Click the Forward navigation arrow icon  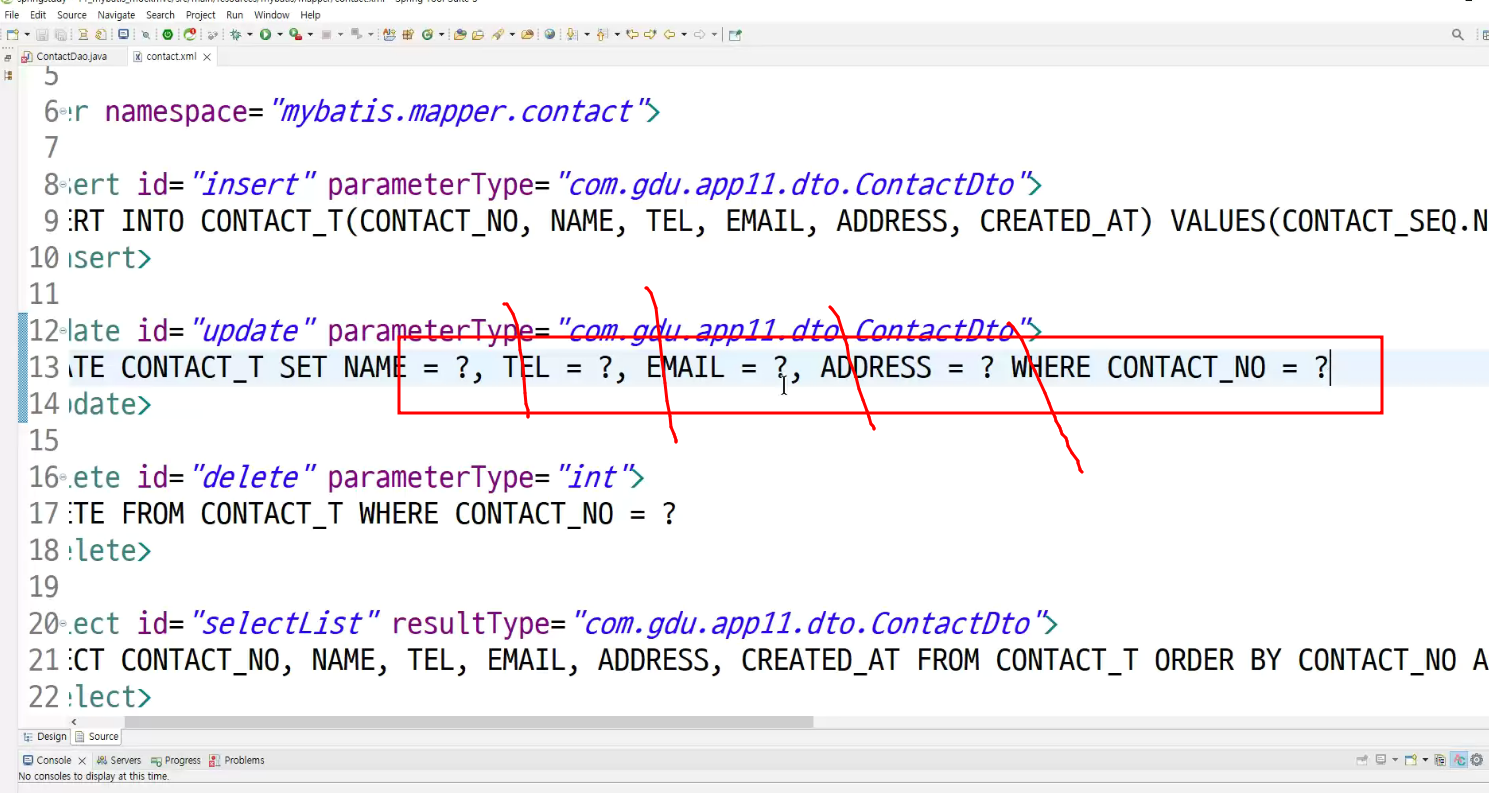(700, 34)
